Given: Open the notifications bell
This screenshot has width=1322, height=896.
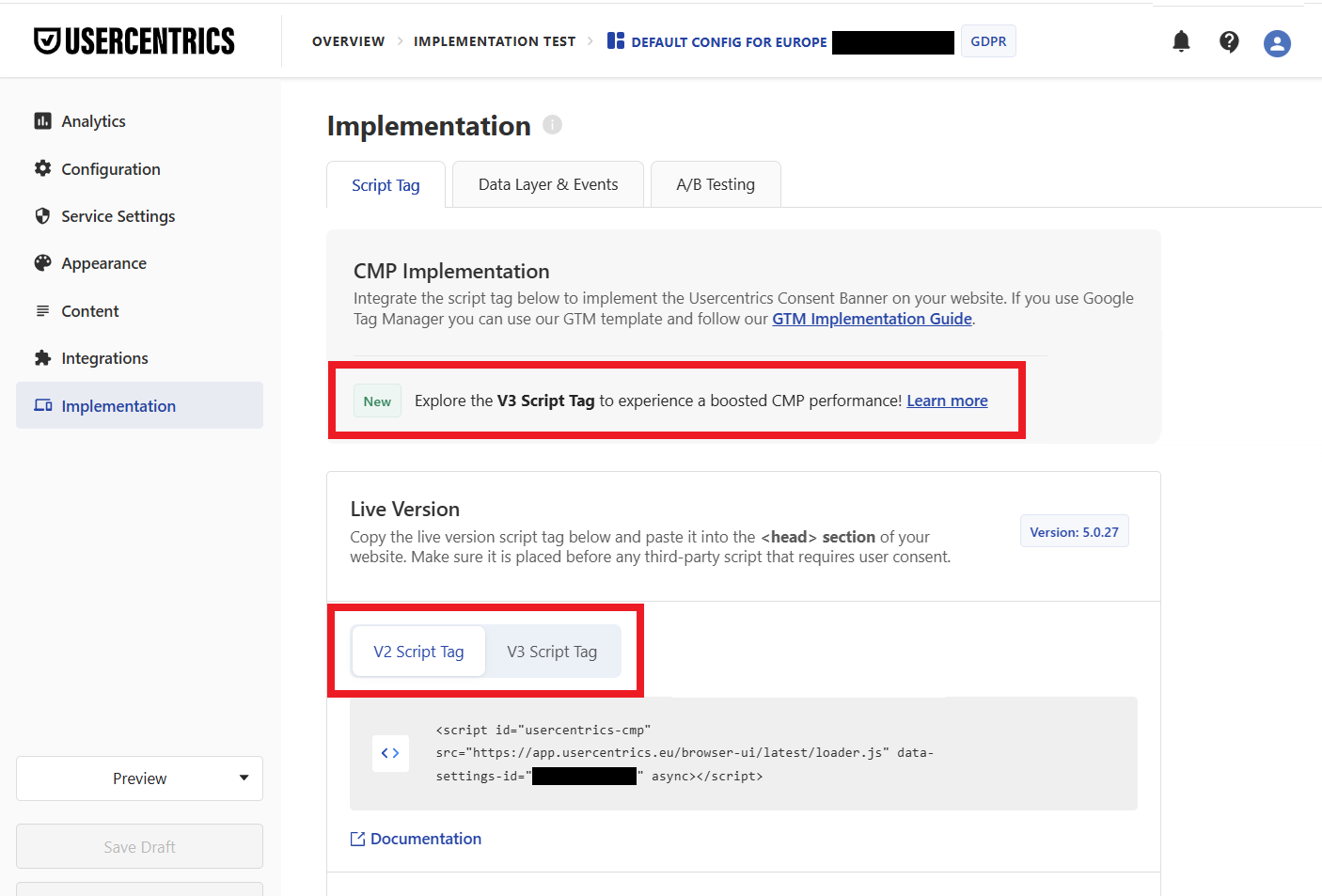Looking at the screenshot, I should (1181, 41).
